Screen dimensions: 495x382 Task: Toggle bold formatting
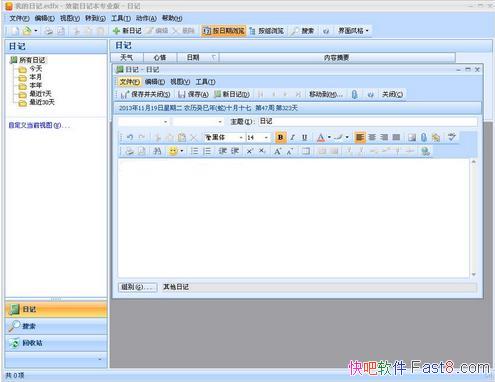pos(281,137)
